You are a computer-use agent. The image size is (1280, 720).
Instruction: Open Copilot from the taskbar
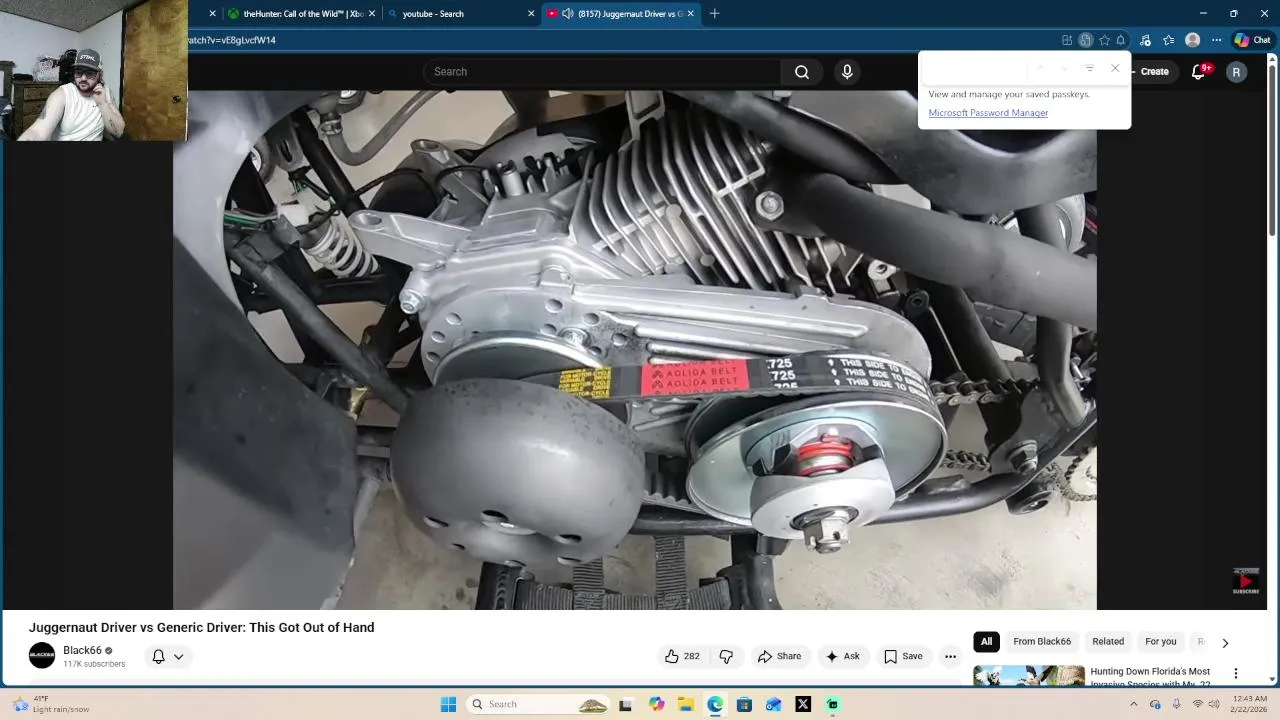[x=656, y=704]
